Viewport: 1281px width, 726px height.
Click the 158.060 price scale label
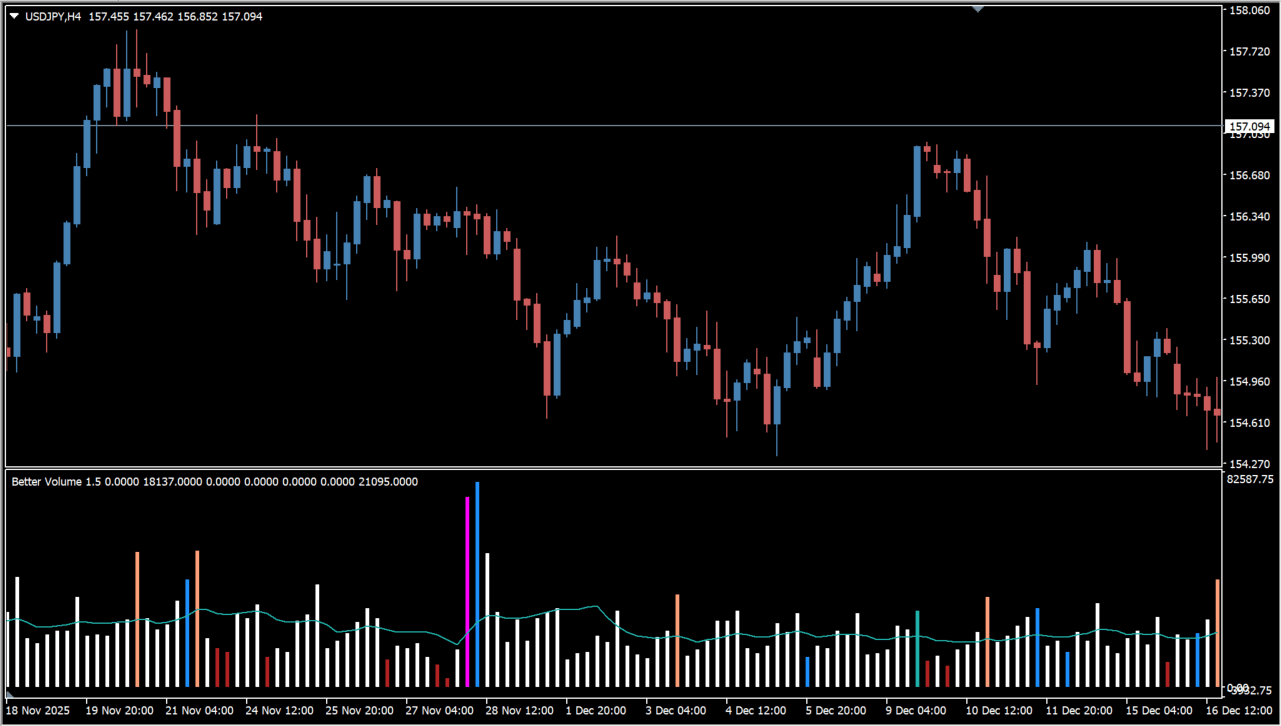point(1250,11)
